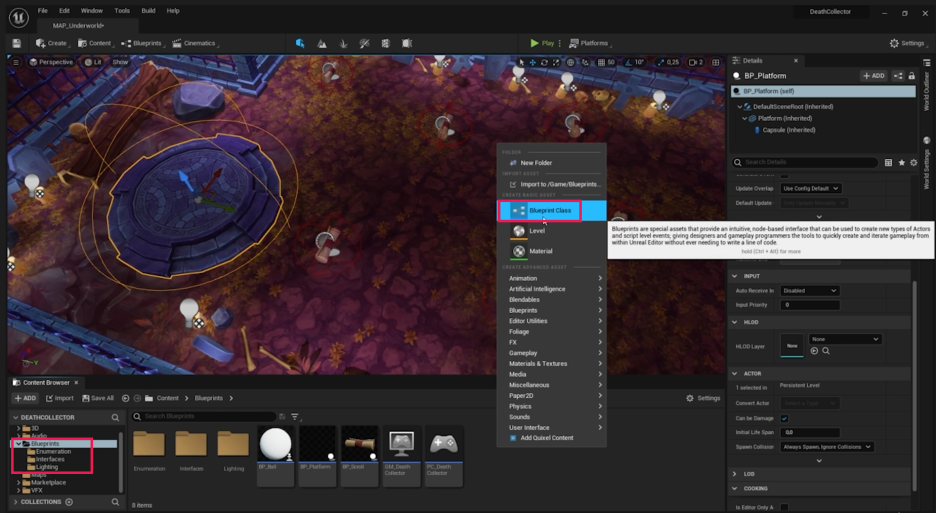Activate the Select mode icon in toolbar
Viewport: 936px width, 513px height.
click(300, 43)
